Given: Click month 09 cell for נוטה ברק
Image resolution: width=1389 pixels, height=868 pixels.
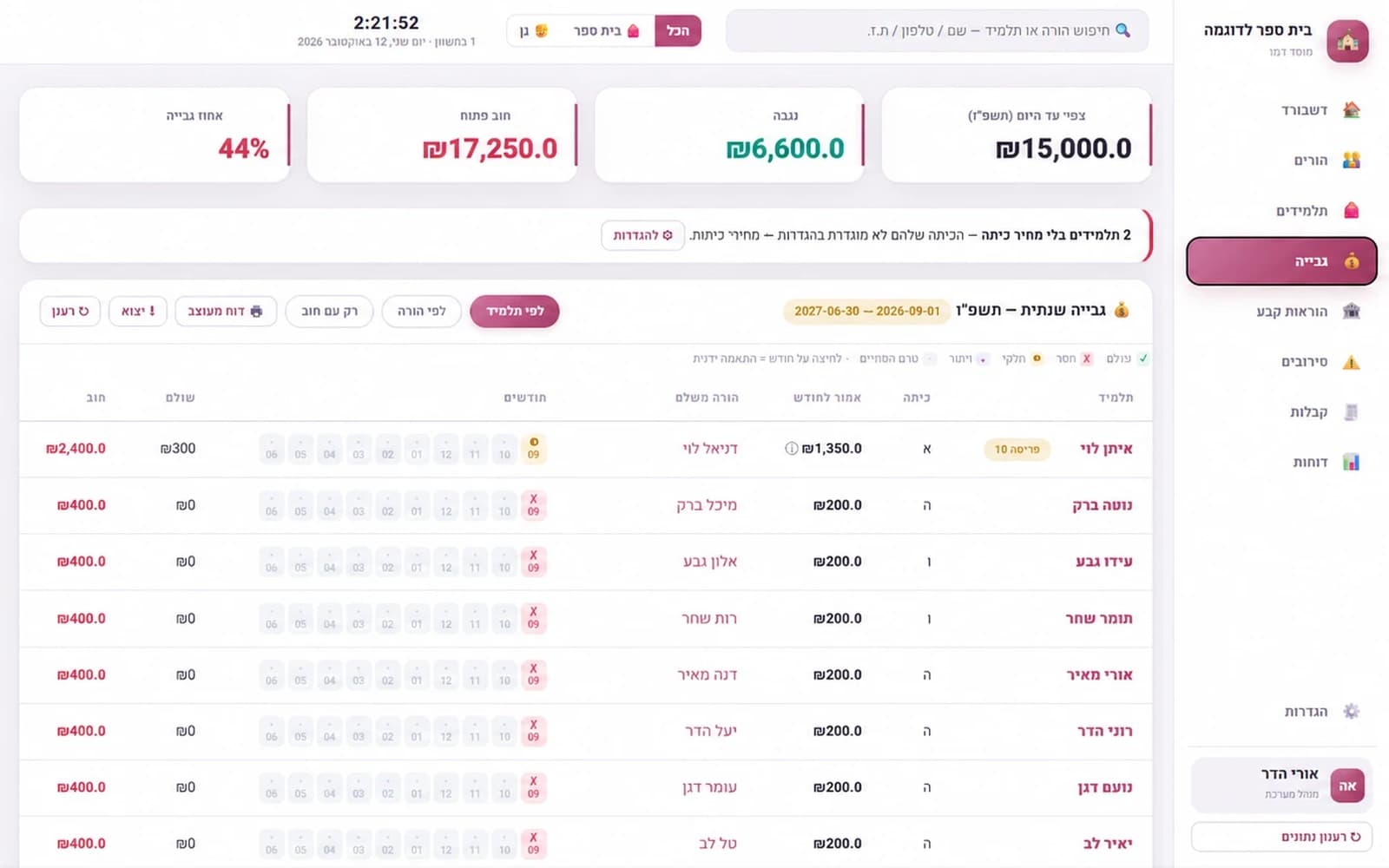Looking at the screenshot, I should coord(533,505).
